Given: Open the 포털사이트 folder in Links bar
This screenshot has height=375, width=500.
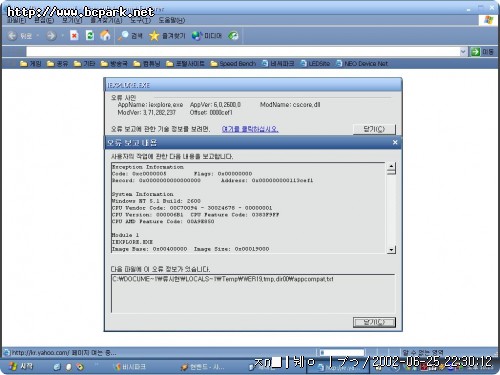Looking at the screenshot, I should (185, 63).
